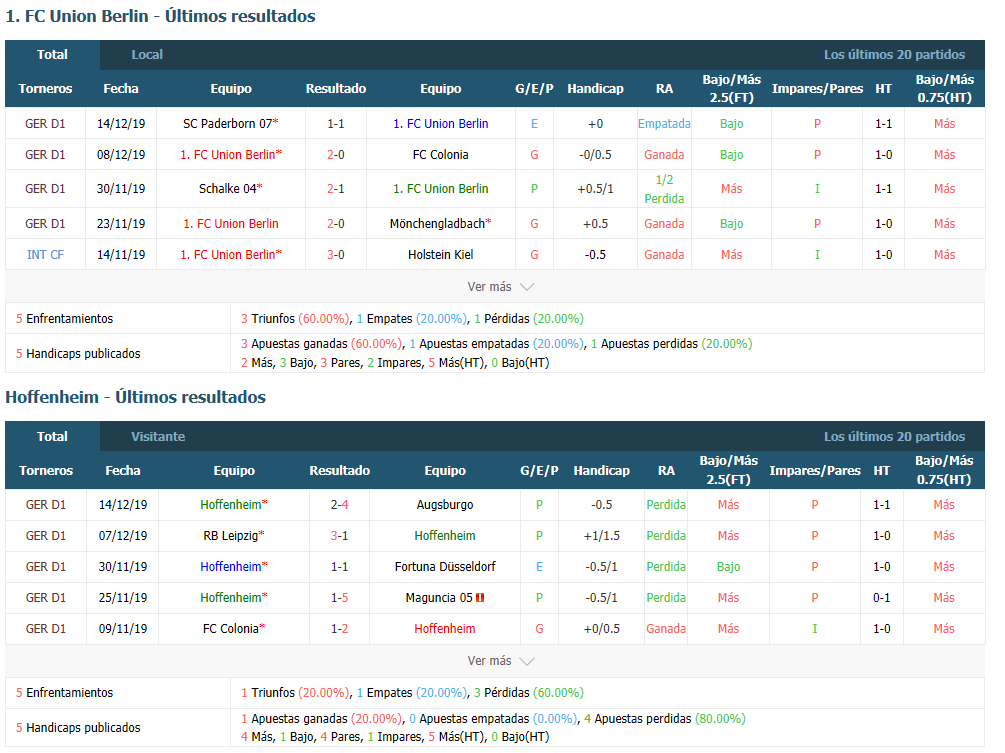This screenshot has height=753, width=1005.
Task: Click Hoffenheim in the Fortuna Düsseldorf row
Action: pos(231,567)
